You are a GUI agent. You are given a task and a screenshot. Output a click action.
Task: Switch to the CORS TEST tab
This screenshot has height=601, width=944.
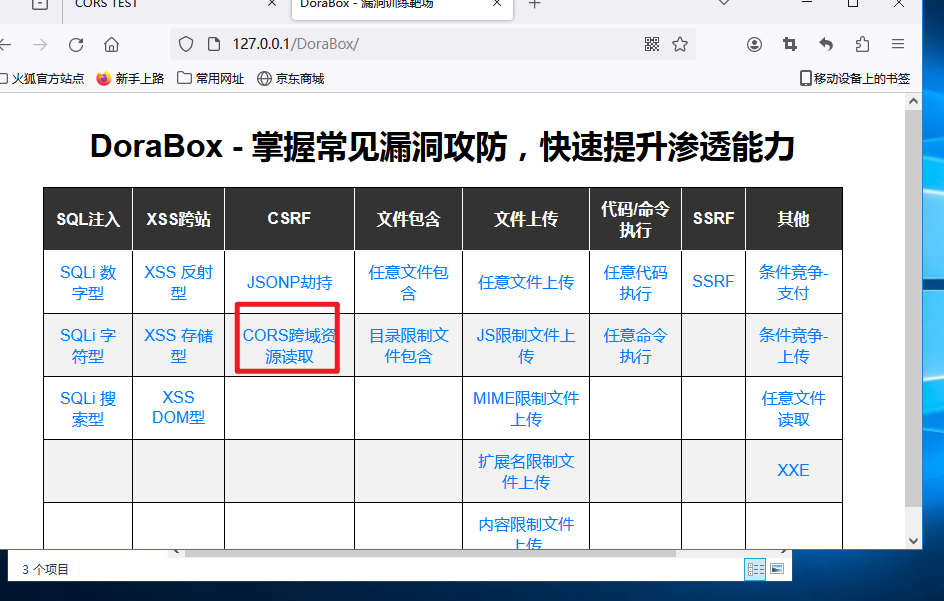tap(172, 6)
